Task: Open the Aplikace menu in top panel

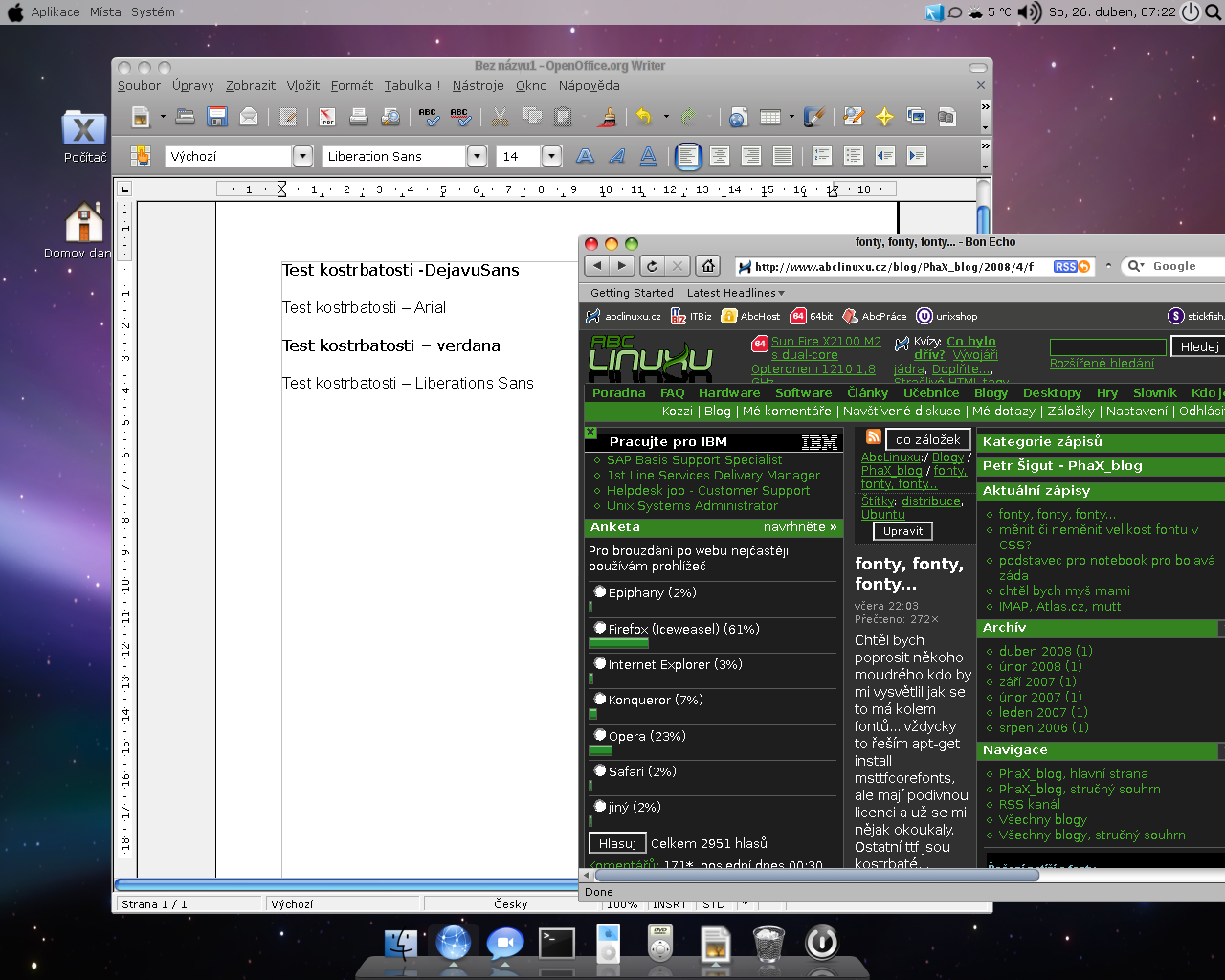Action: point(56,11)
